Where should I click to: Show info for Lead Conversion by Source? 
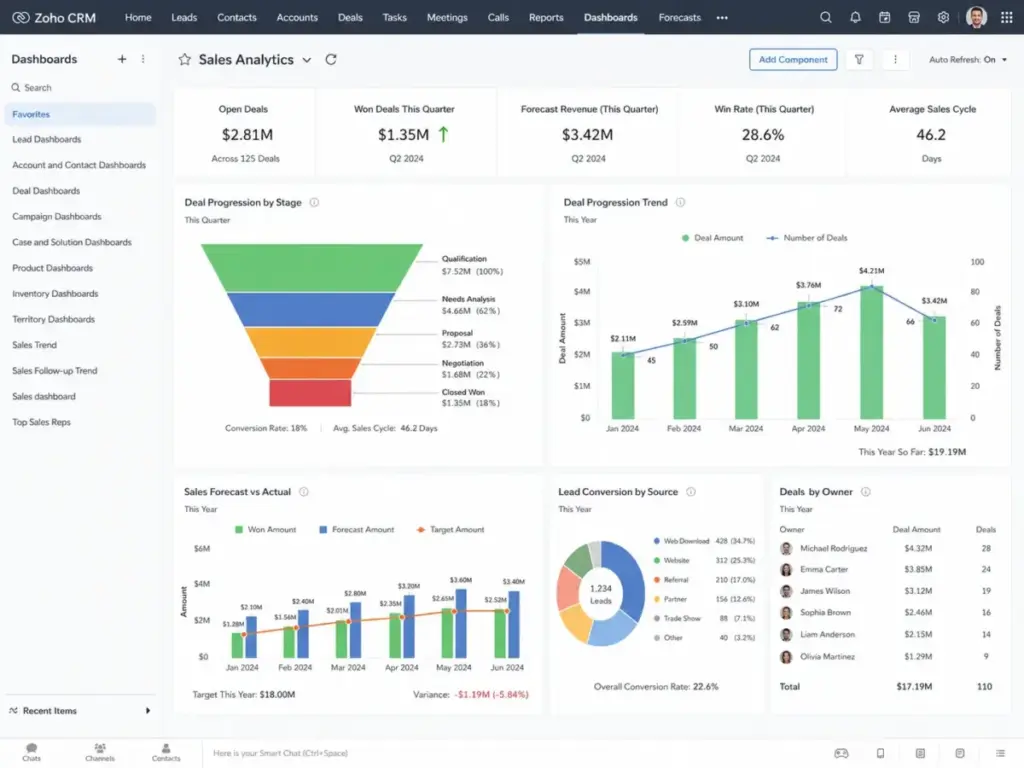pyautogui.click(x=691, y=492)
